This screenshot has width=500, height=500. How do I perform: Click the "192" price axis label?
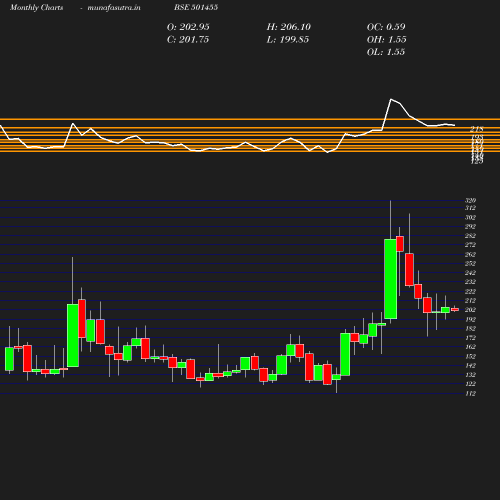[470, 319]
